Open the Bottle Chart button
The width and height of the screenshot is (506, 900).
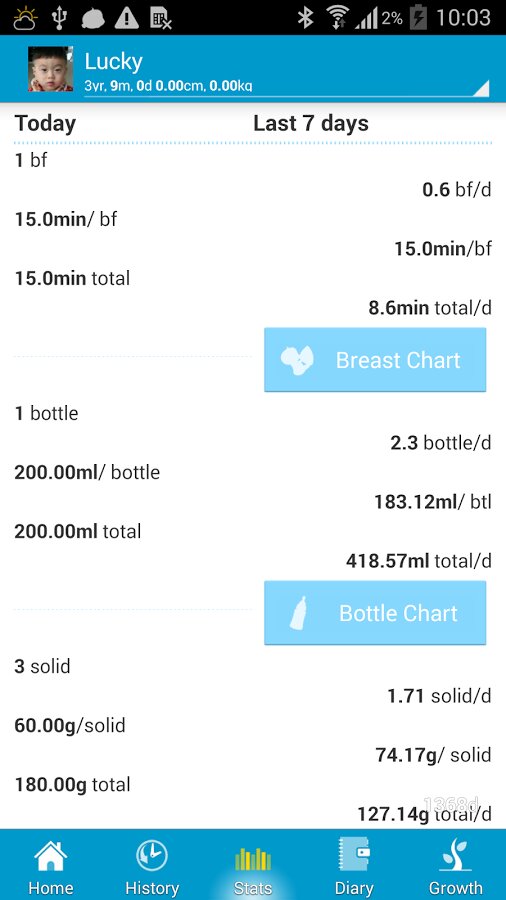(x=375, y=613)
